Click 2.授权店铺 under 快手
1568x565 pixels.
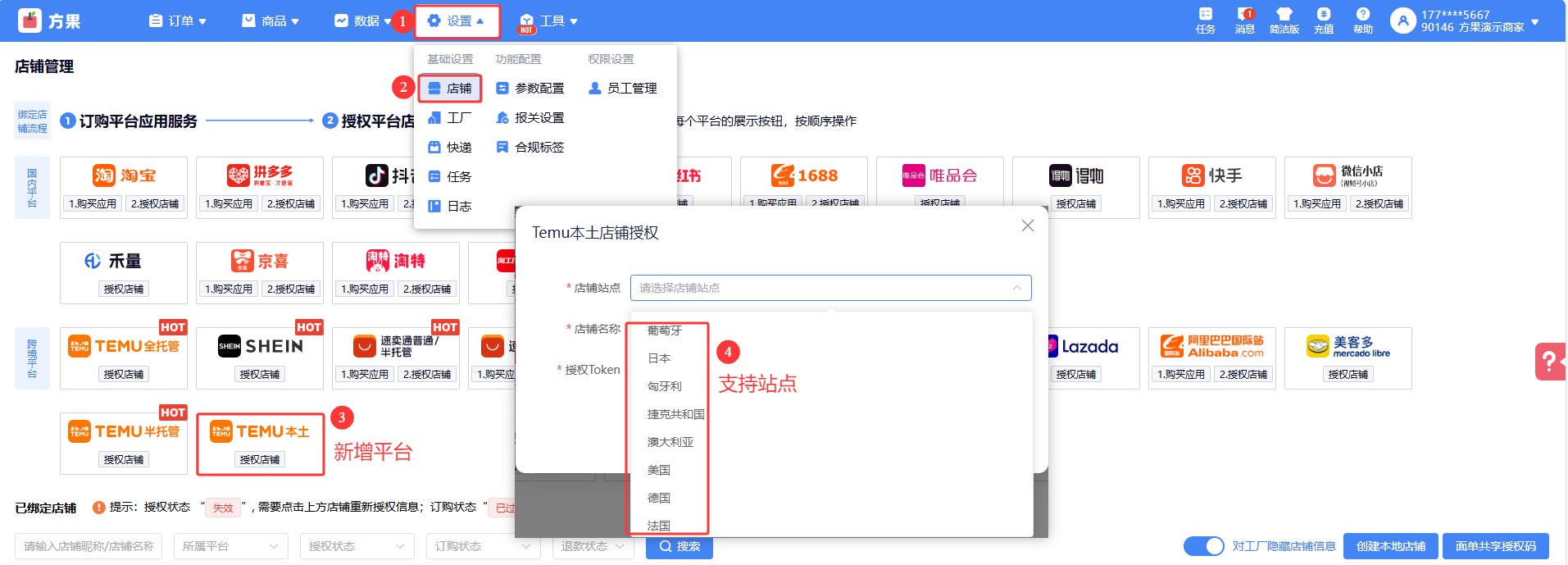(x=1243, y=204)
